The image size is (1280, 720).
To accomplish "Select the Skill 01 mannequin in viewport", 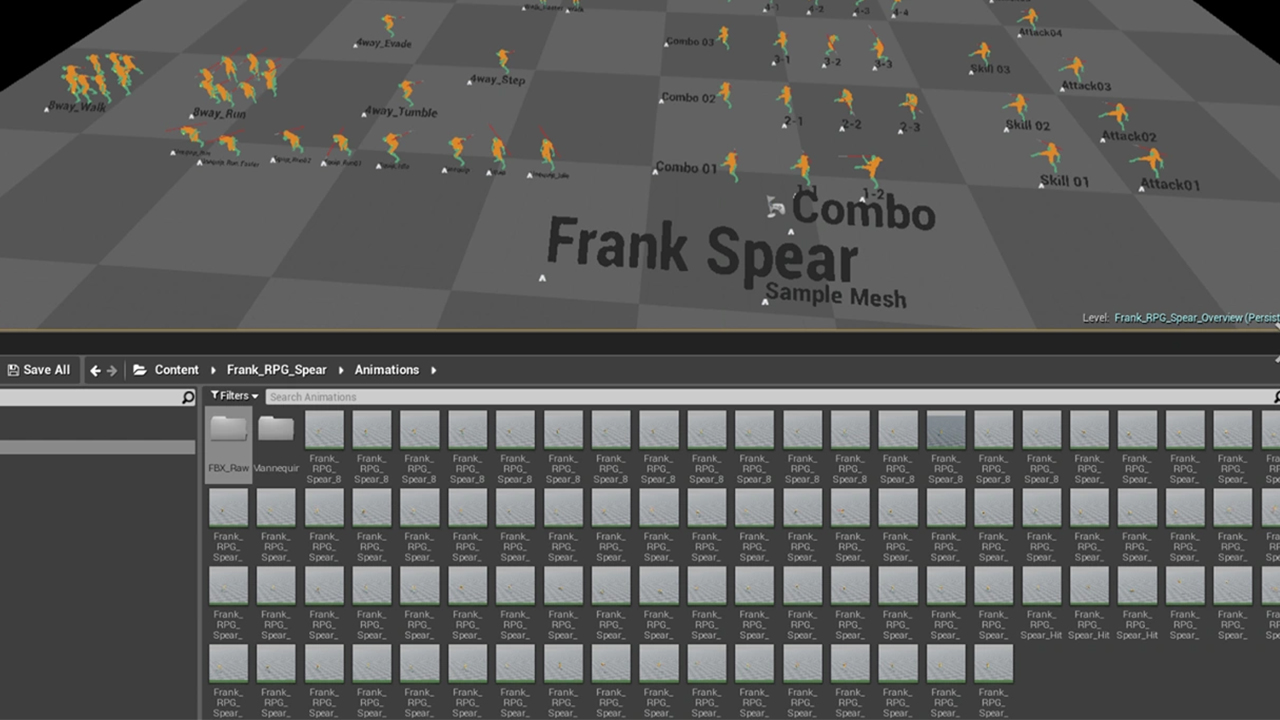I will [x=1047, y=158].
